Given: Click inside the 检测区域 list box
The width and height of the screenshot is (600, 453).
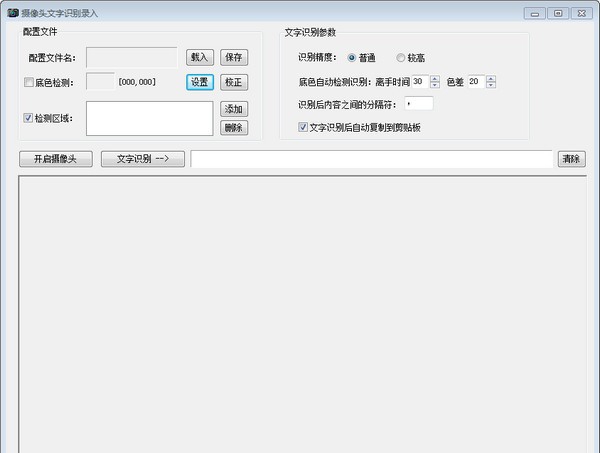Looking at the screenshot, I should 150,118.
